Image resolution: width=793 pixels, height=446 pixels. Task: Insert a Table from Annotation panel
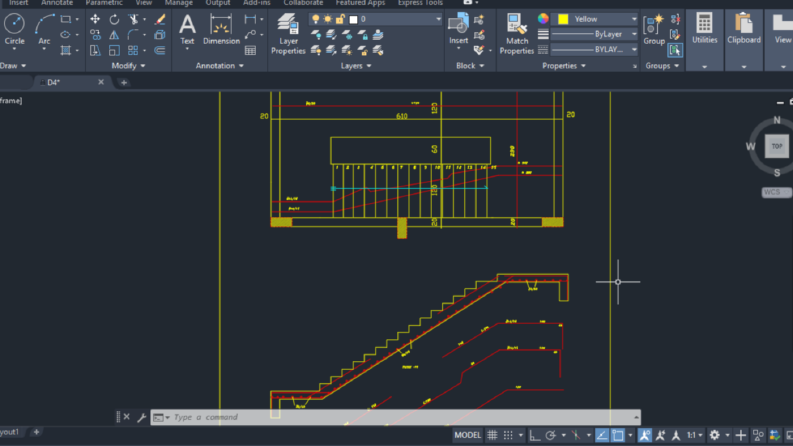(250, 51)
